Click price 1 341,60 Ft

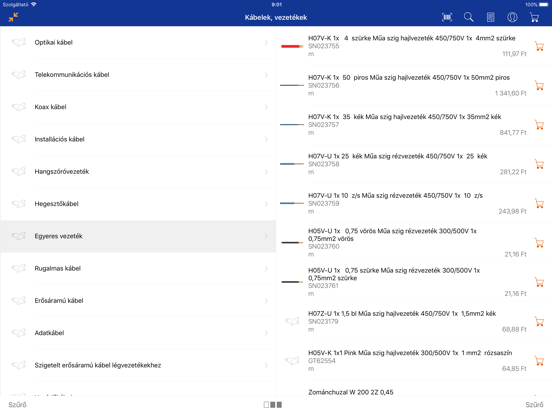(x=510, y=93)
